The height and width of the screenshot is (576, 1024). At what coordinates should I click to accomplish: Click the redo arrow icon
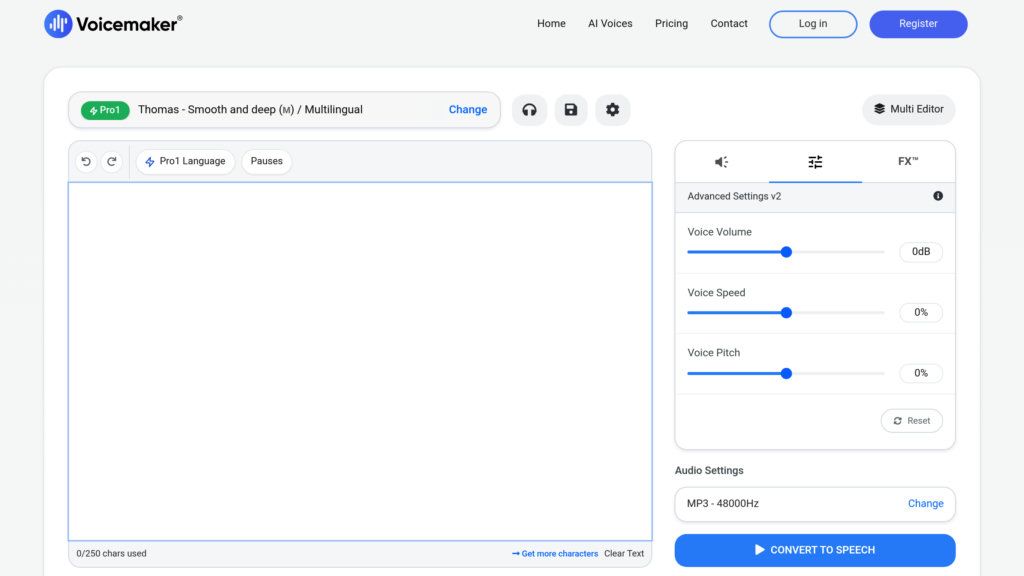112,161
